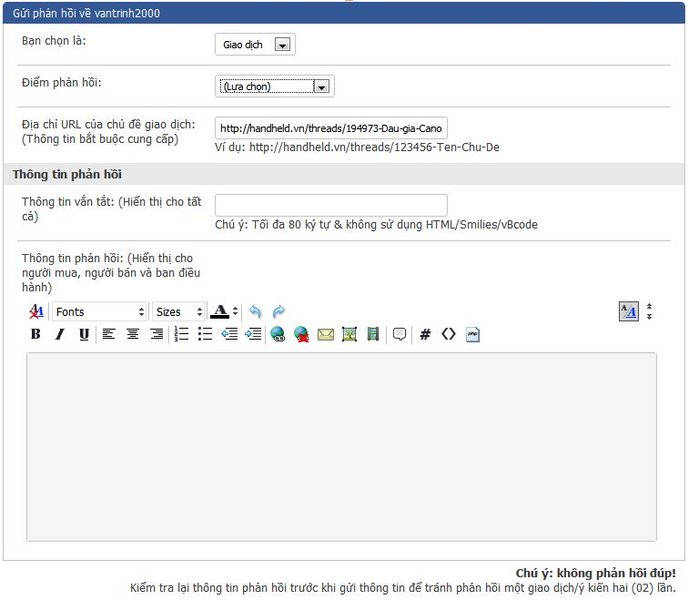Click the wrap quote speech bubble icon
Screen dimensions: 688x600
[x=399, y=334]
